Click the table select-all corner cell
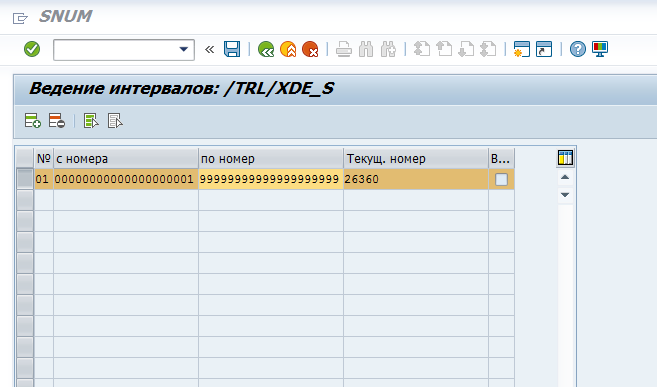Viewport: 657px width, 387px height. click(25, 158)
